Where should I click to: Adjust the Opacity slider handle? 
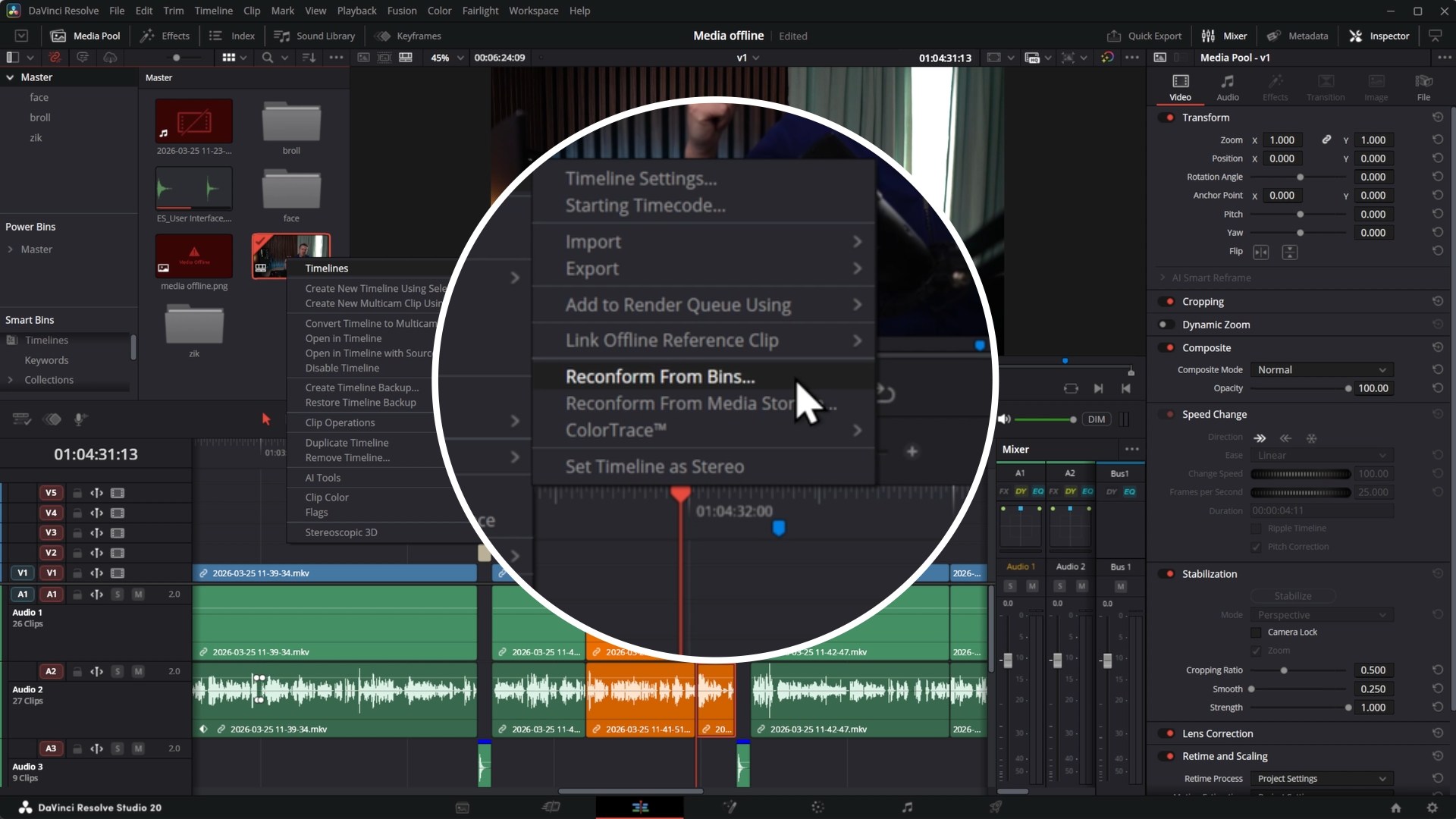(x=1348, y=388)
